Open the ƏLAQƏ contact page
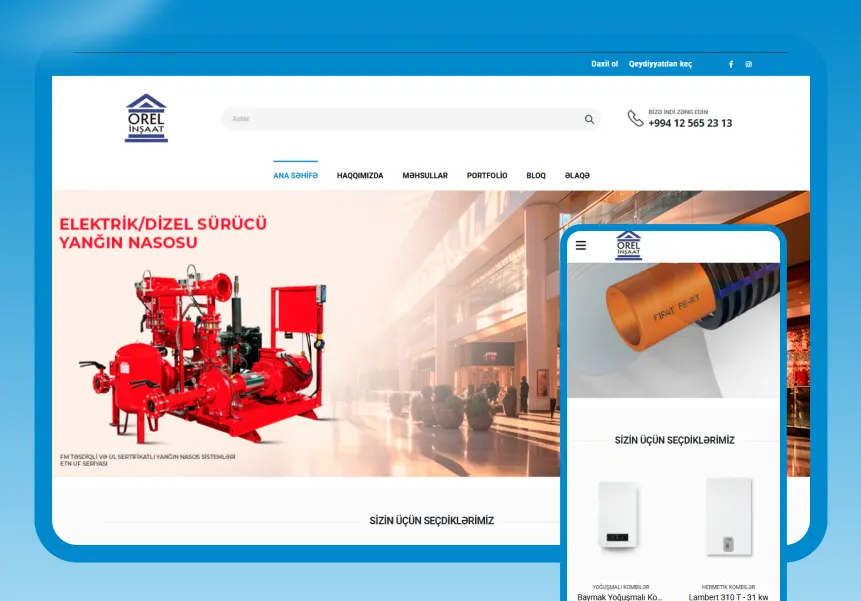The height and width of the screenshot is (601, 861). pos(577,175)
